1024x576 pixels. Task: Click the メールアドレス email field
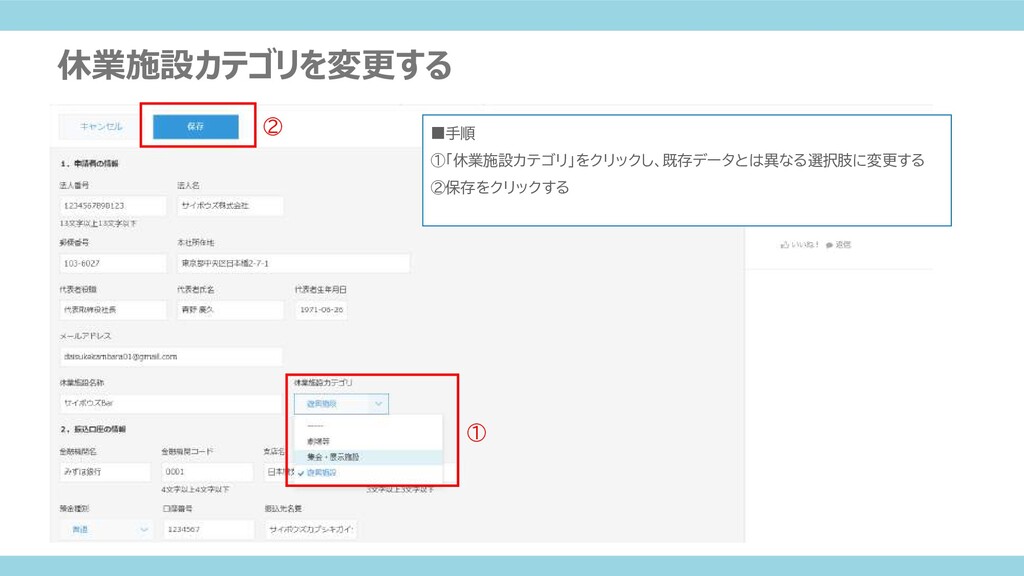coord(170,357)
